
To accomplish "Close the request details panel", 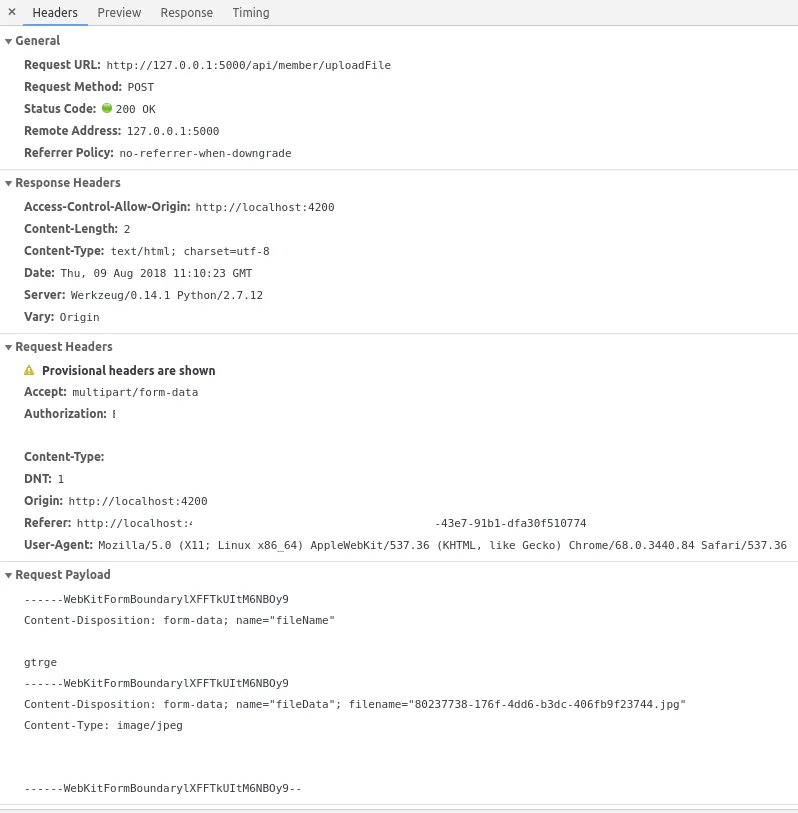I will click(x=12, y=12).
